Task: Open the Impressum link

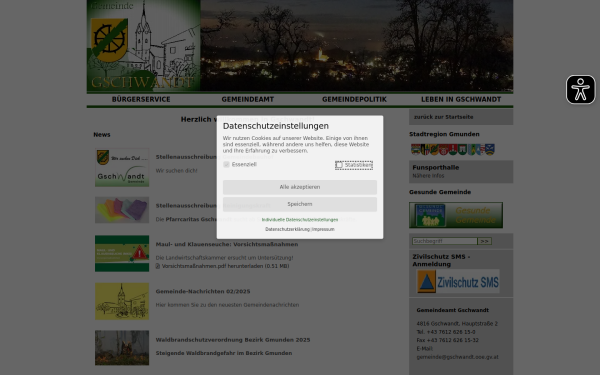Action: point(324,229)
